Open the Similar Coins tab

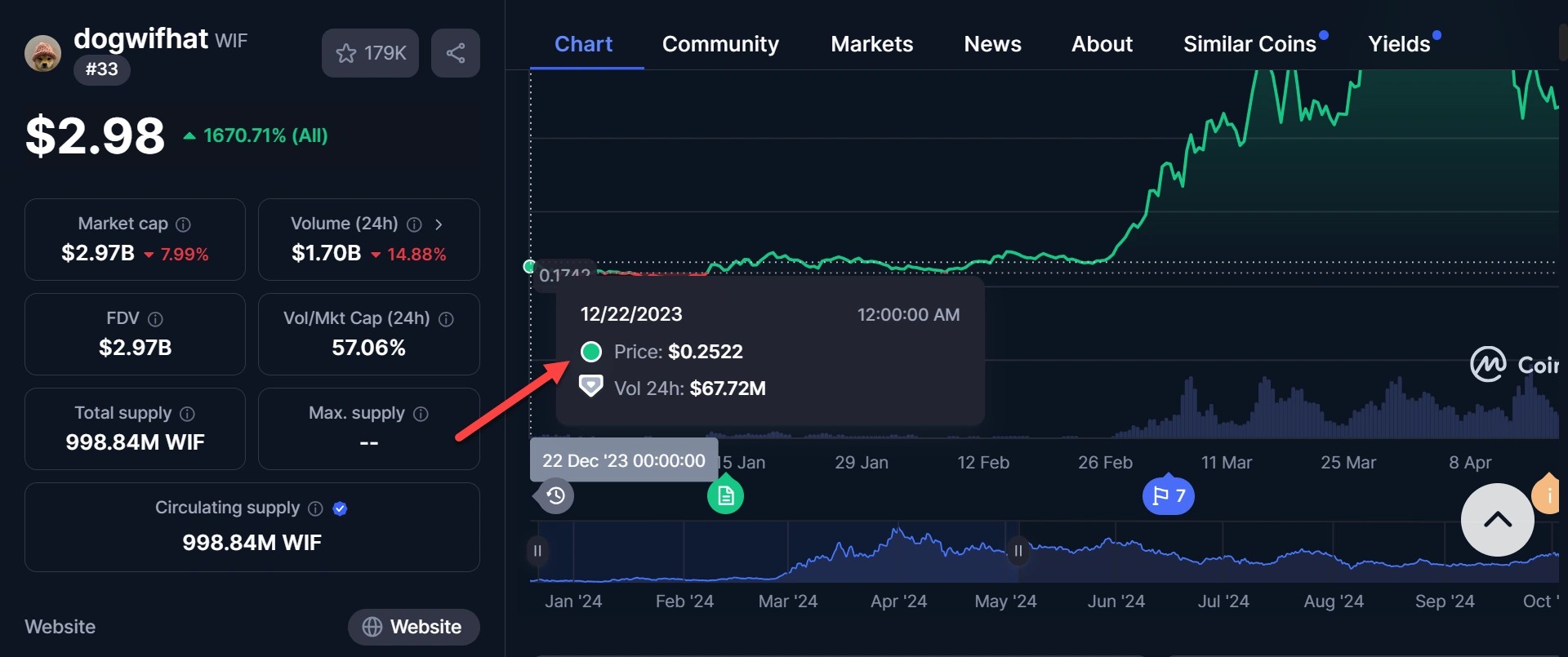(x=1249, y=44)
